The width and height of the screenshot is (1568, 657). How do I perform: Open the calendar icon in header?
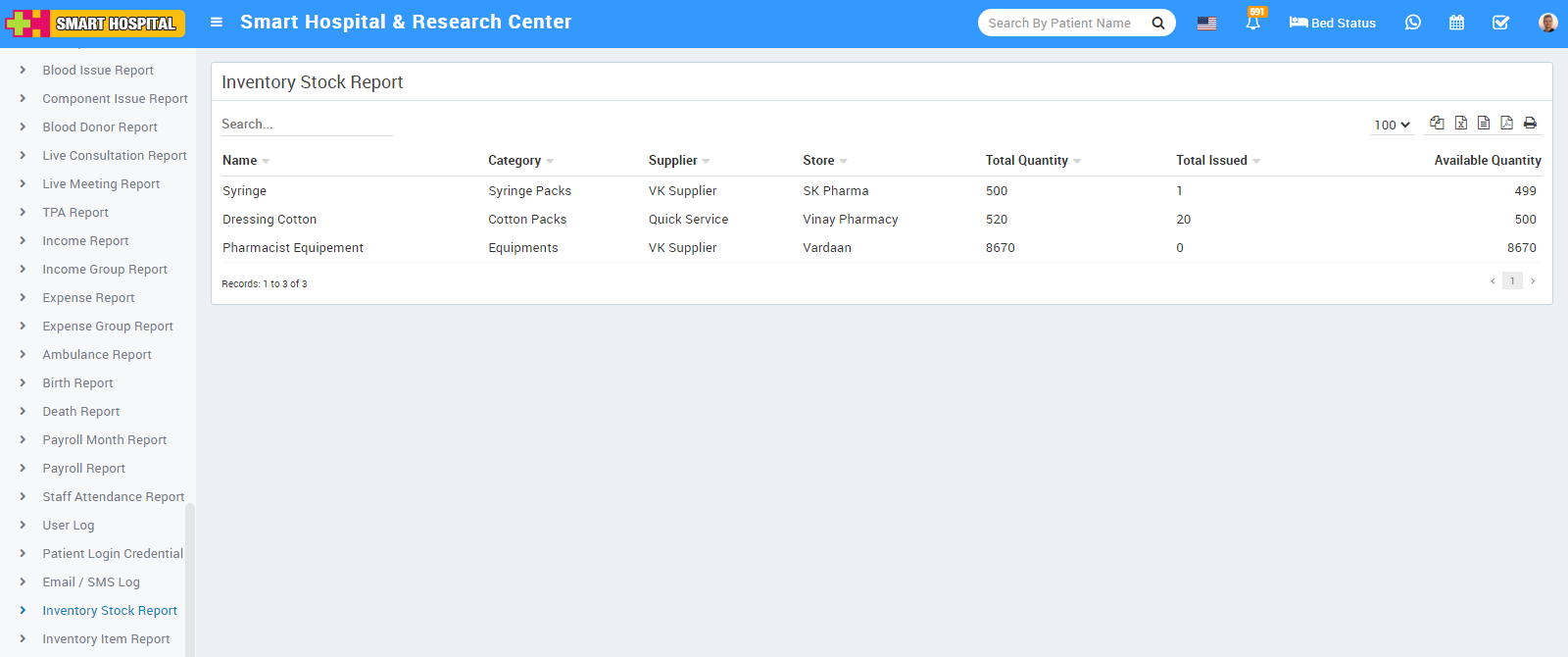1456,23
